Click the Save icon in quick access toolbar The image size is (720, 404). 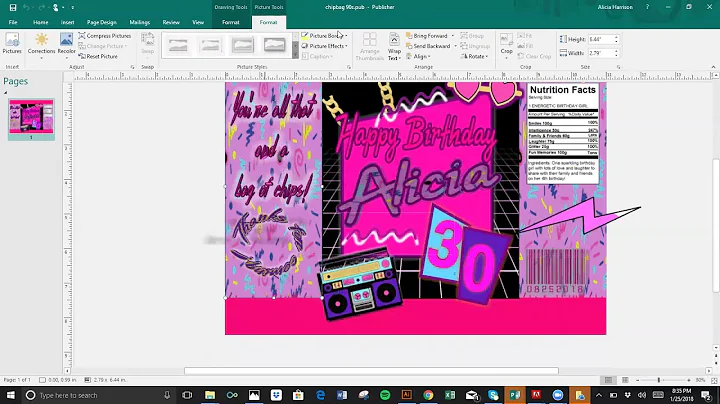(13, 7)
